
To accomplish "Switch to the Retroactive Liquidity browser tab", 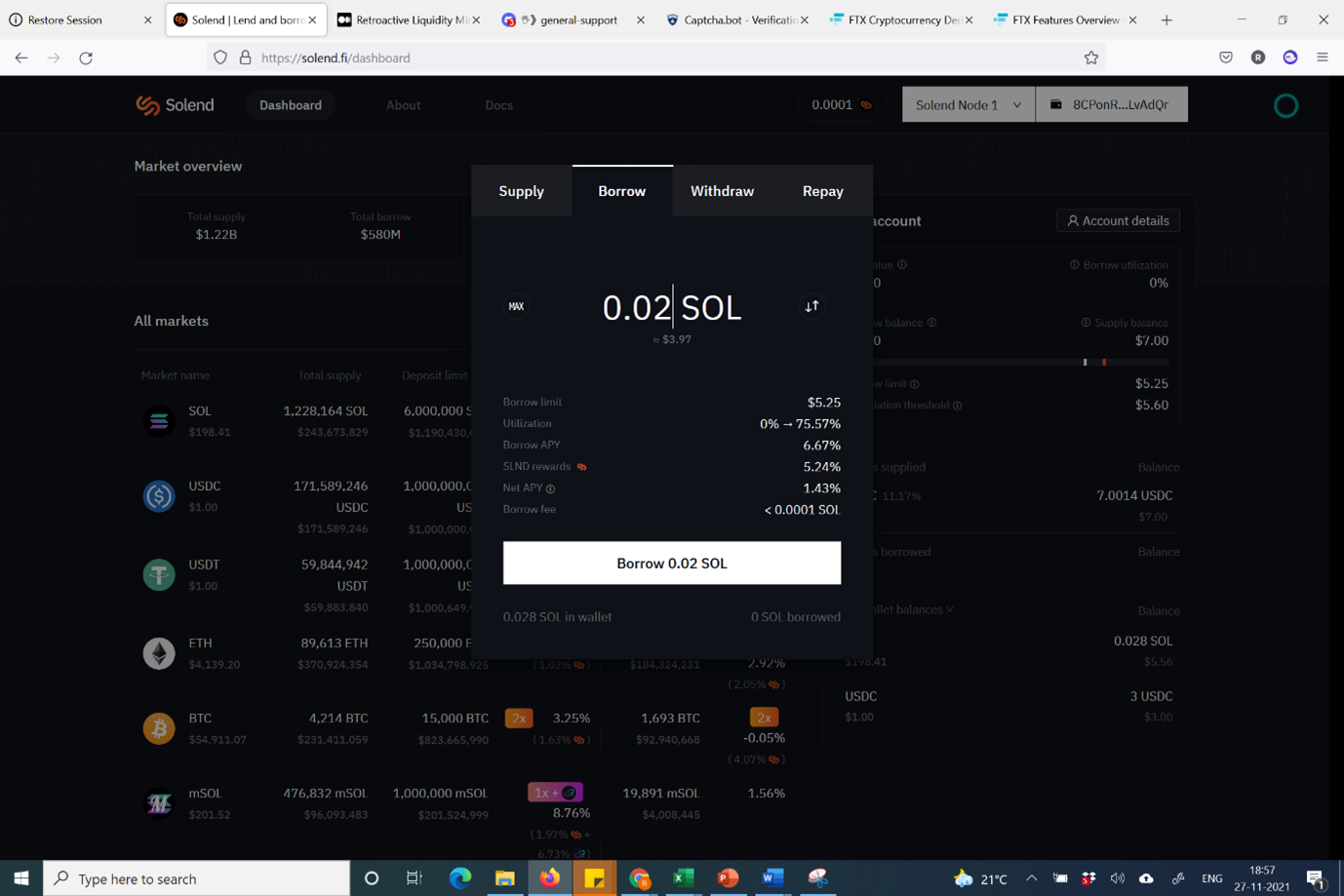I will pos(410,19).
